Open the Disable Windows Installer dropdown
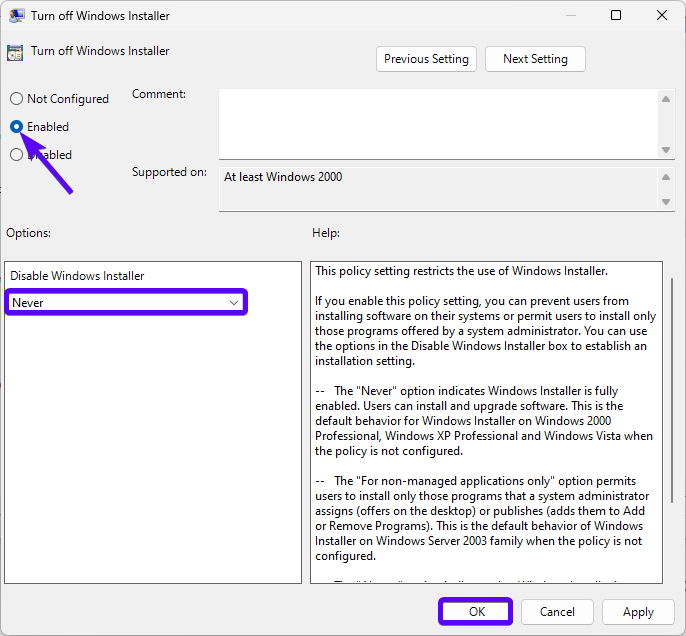The image size is (686, 636). click(126, 302)
